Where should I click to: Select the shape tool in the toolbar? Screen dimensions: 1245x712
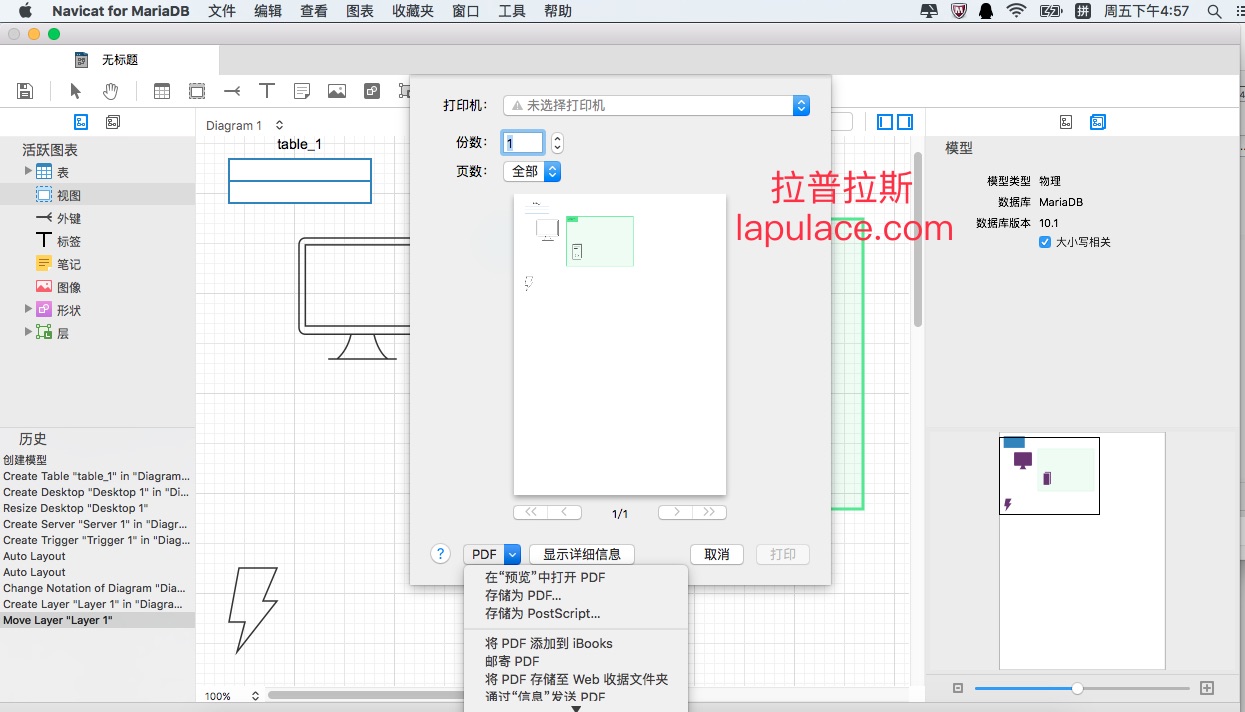click(372, 91)
